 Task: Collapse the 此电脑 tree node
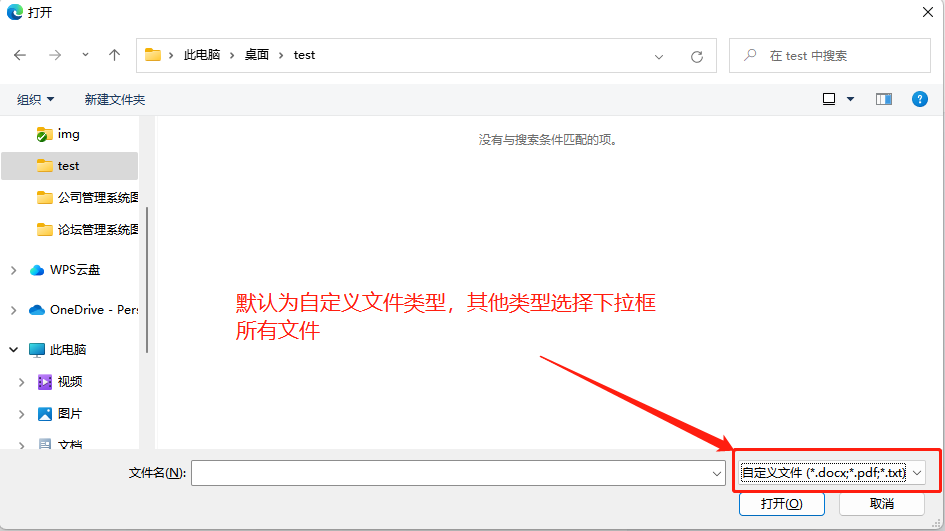click(13, 350)
